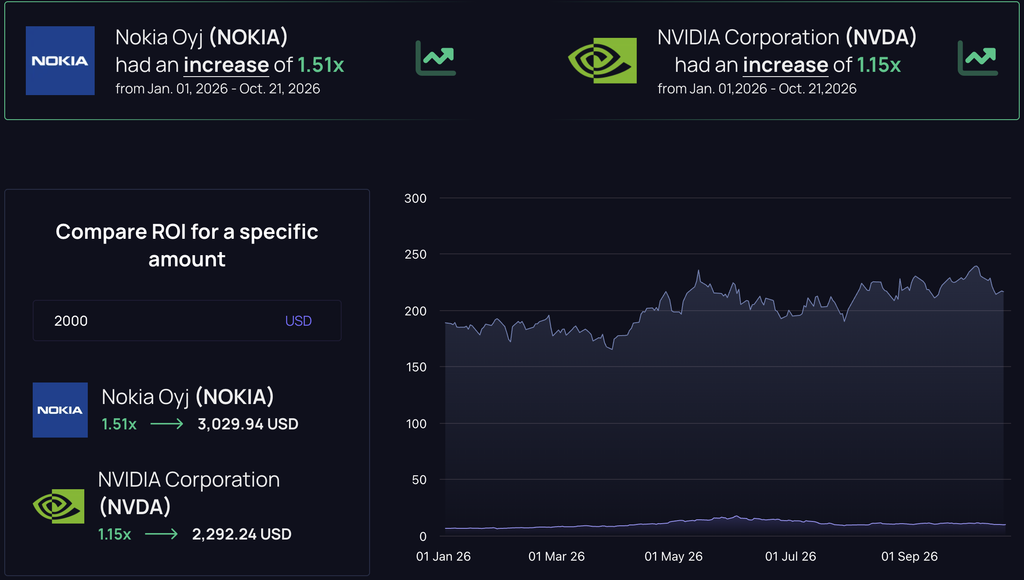Click the underlined 'increase' word in Nokia summary
Viewport: 1024px width, 580px height.
(226, 65)
